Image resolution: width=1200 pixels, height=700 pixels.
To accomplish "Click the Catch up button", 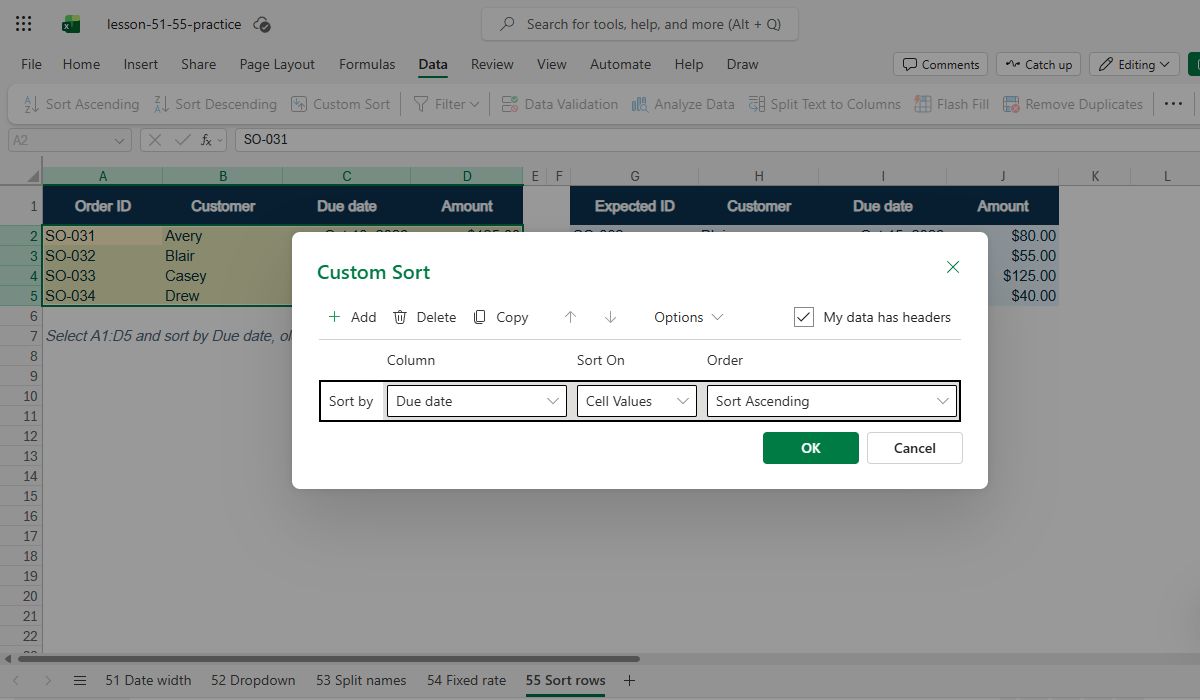I will 1038,64.
